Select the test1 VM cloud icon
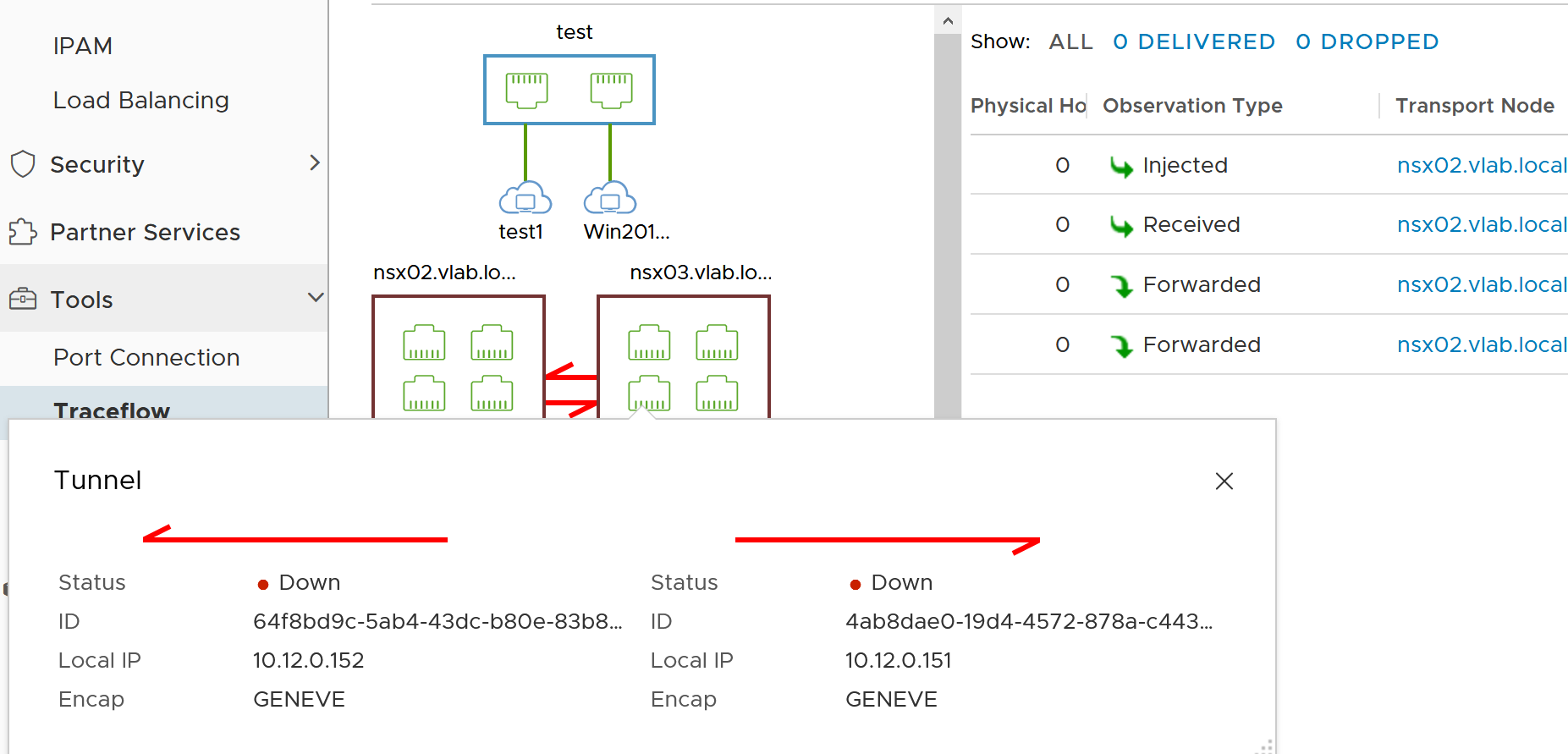1568x754 pixels. pos(525,197)
